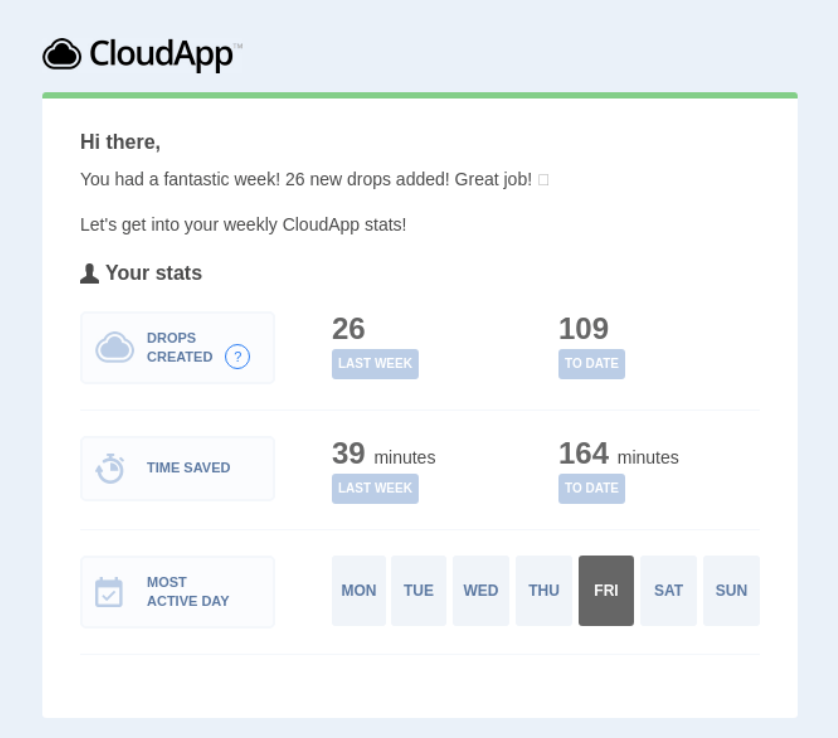This screenshot has height=738, width=838.
Task: Switch to the LAST WEEK drops view
Action: [374, 364]
